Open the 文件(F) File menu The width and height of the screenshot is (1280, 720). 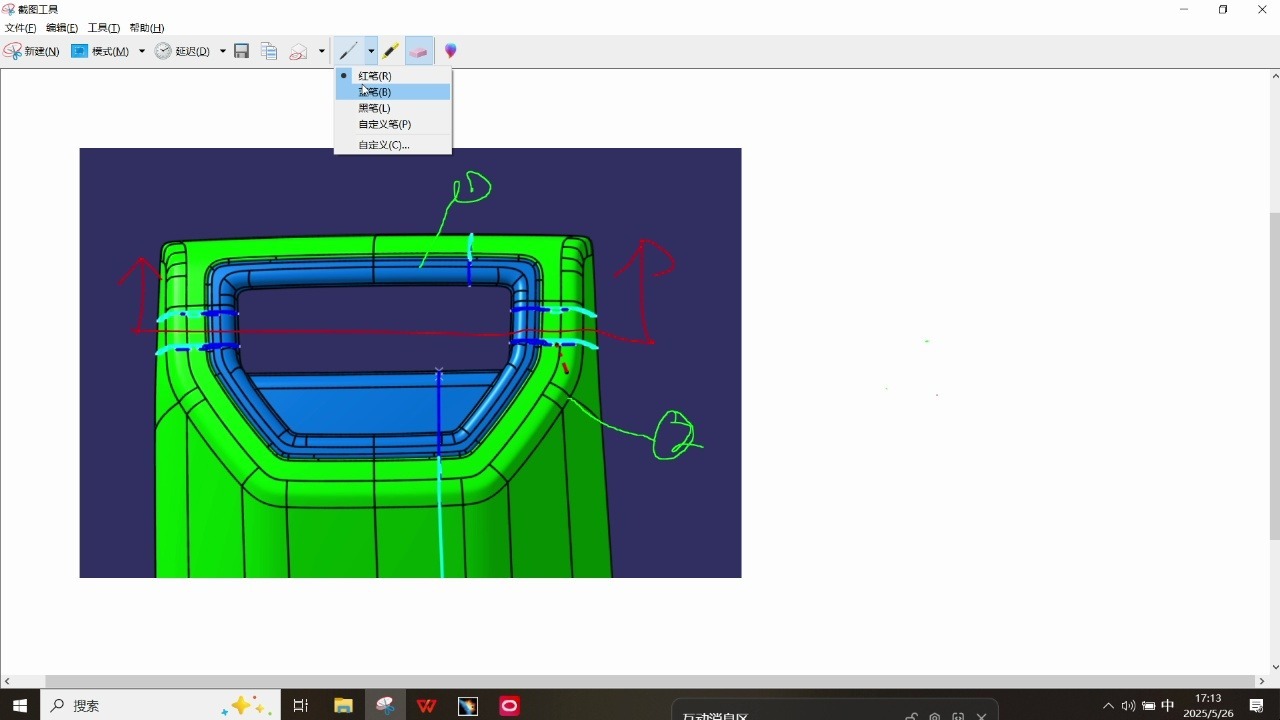[21, 28]
